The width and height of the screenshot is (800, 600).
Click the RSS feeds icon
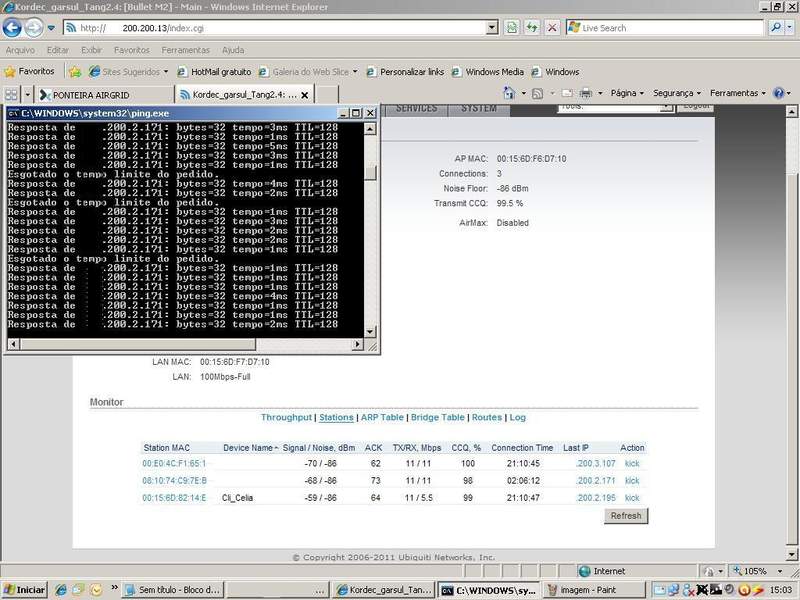click(537, 93)
